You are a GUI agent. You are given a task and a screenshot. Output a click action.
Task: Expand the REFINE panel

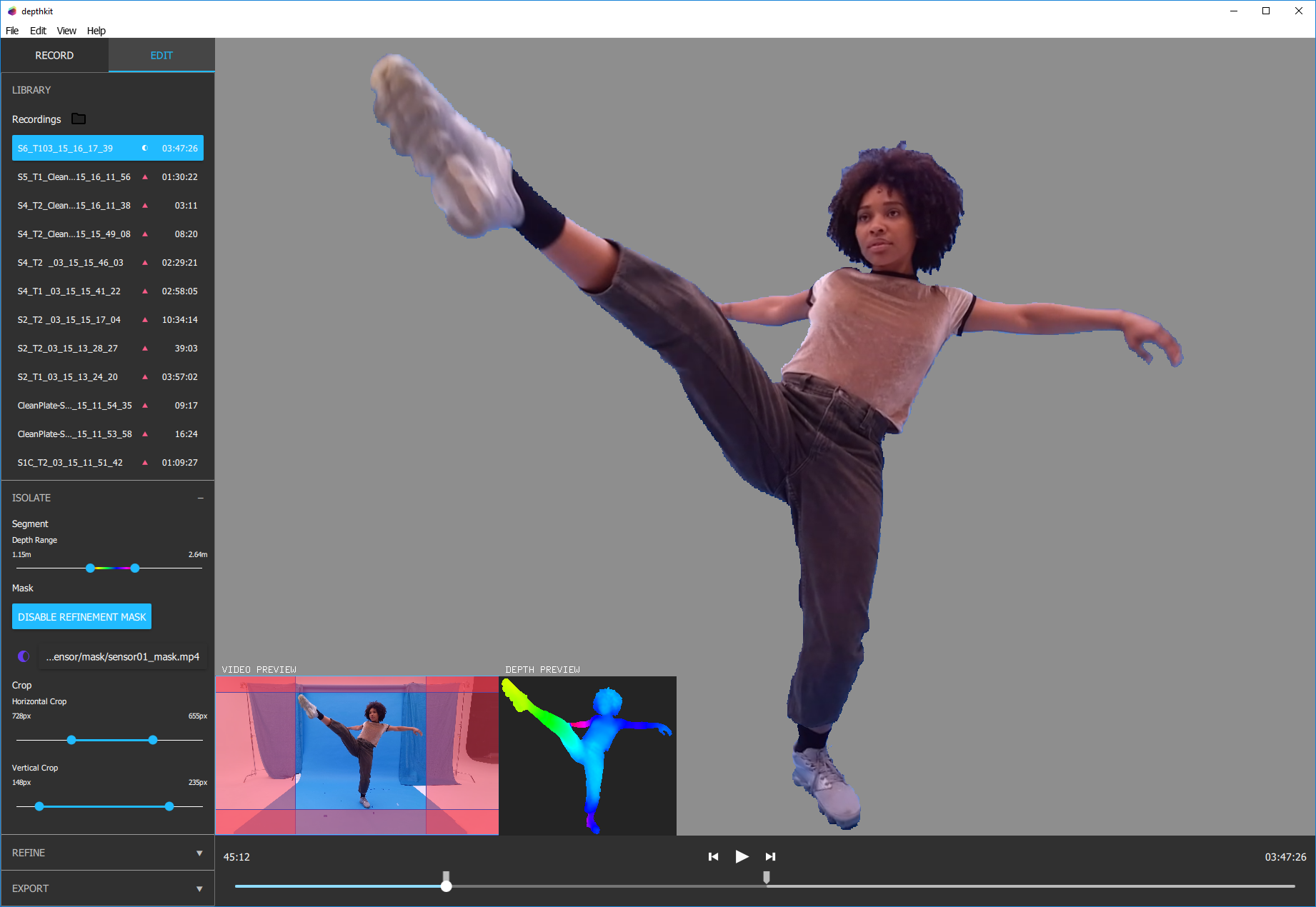199,853
